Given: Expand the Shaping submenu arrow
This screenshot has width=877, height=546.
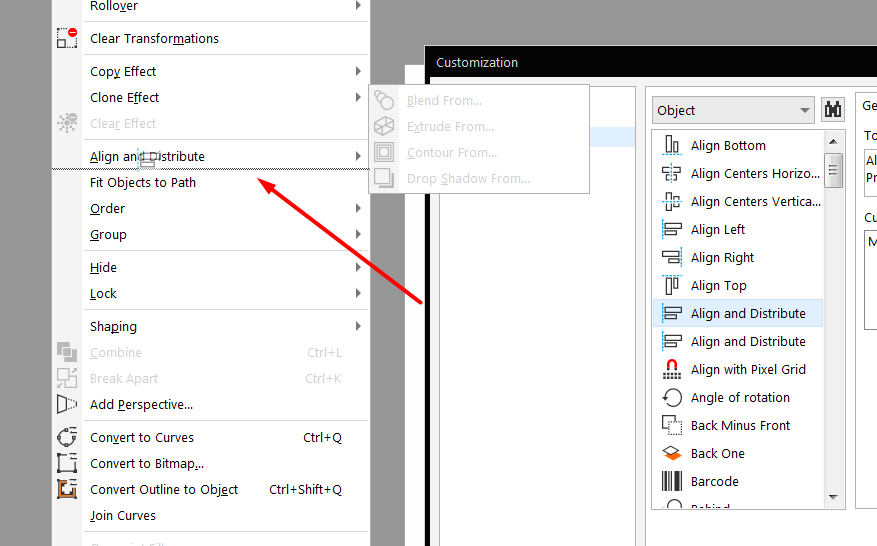Looking at the screenshot, I should coord(358,326).
